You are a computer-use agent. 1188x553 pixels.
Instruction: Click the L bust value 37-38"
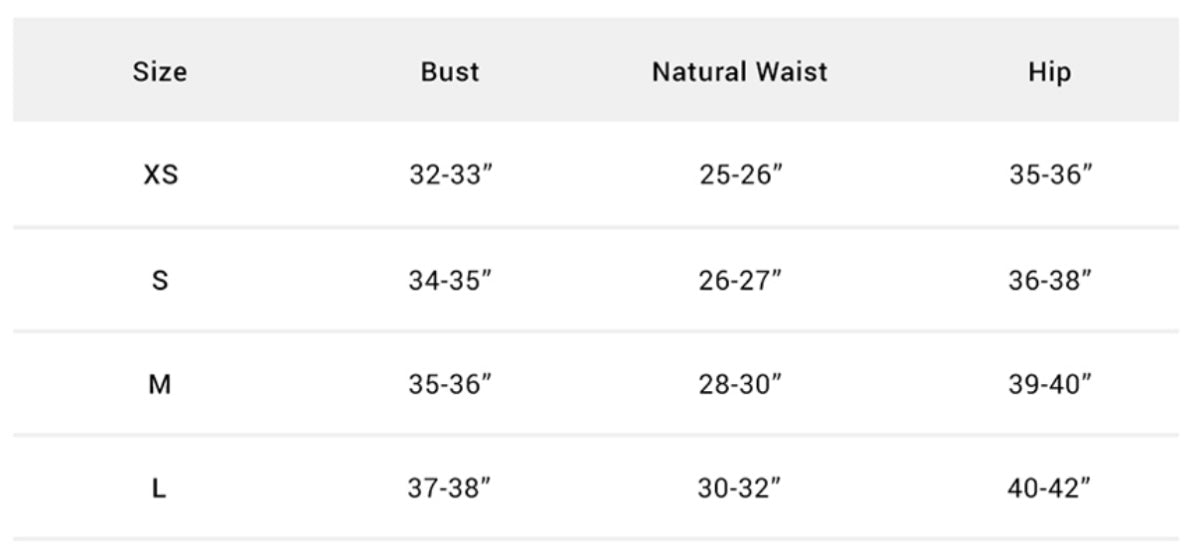450,488
